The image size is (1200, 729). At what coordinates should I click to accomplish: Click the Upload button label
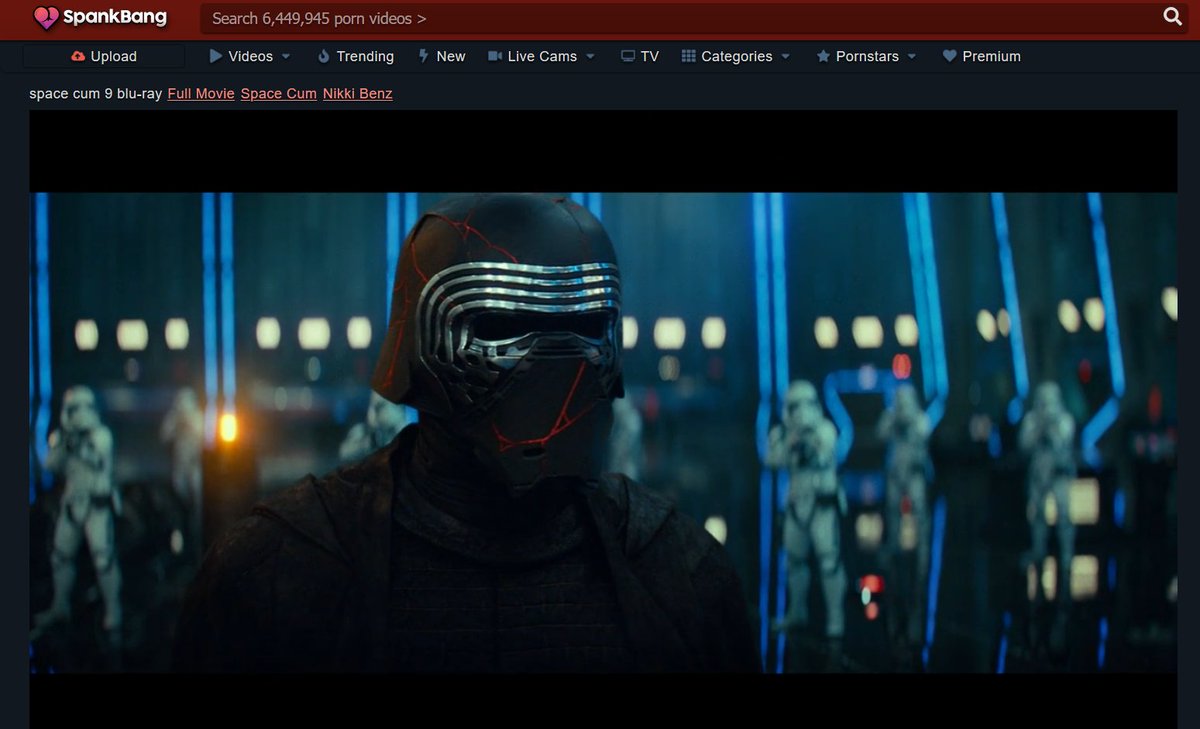tap(113, 56)
